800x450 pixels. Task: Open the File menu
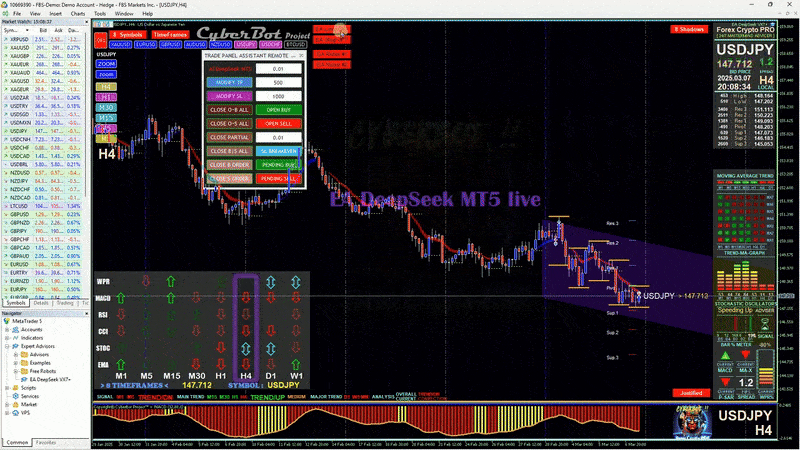17,13
